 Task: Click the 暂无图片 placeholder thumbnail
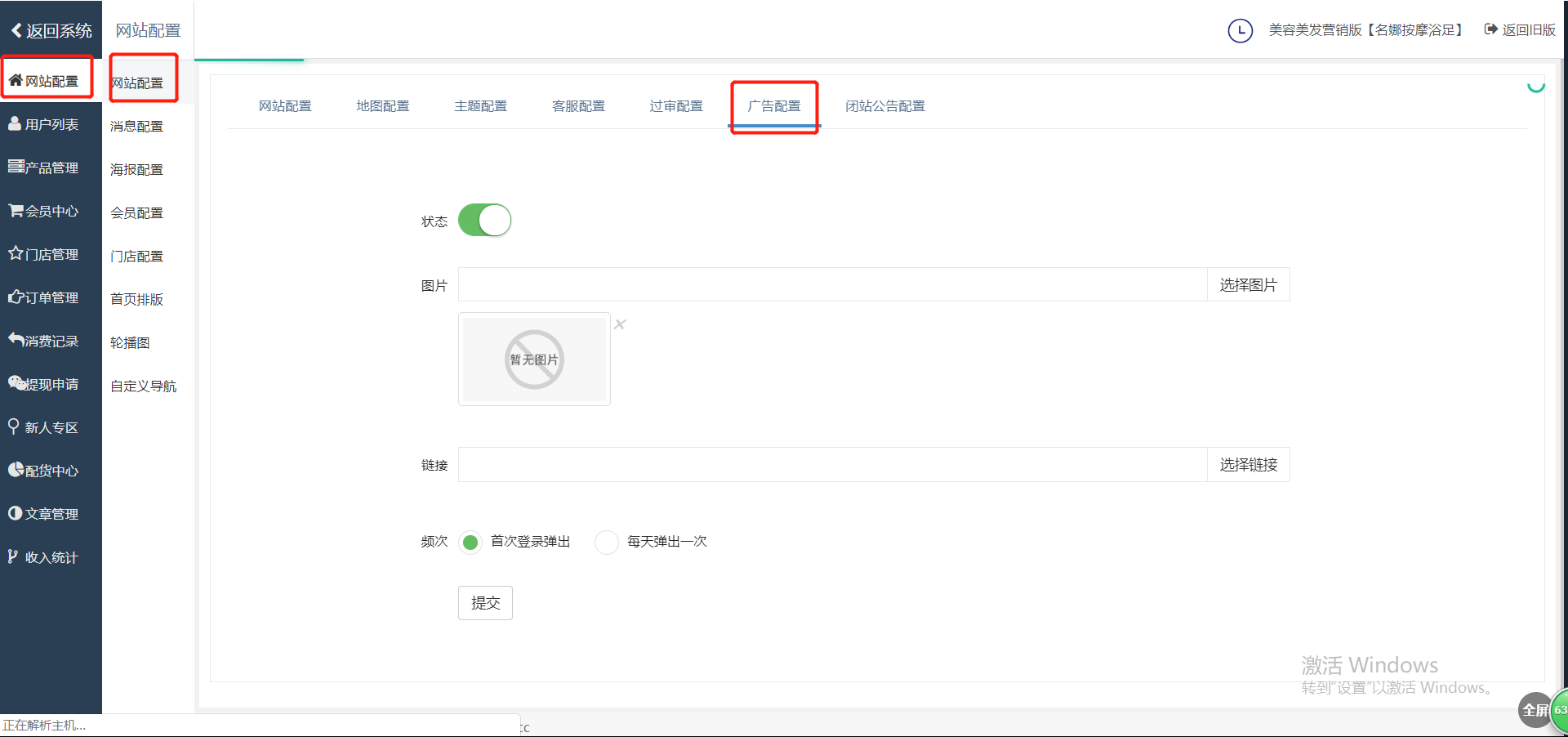(x=534, y=359)
